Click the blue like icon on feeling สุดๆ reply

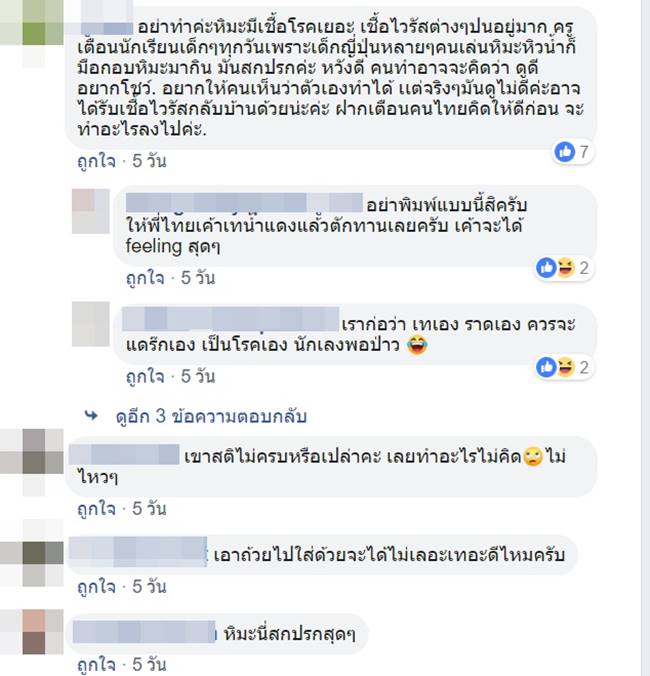[546, 268]
